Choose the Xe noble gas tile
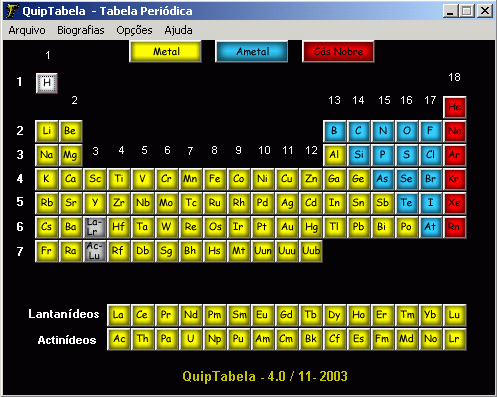Viewport: 497px width, 397px height. (x=455, y=203)
